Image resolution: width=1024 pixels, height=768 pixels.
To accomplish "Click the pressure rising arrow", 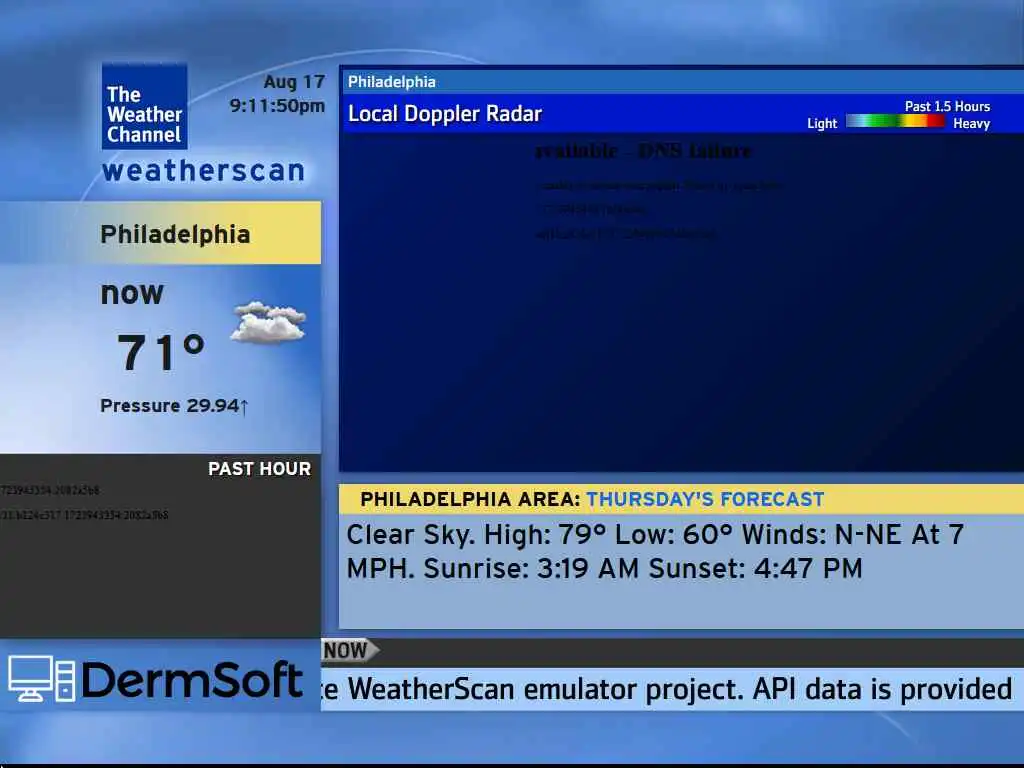I will [x=244, y=407].
